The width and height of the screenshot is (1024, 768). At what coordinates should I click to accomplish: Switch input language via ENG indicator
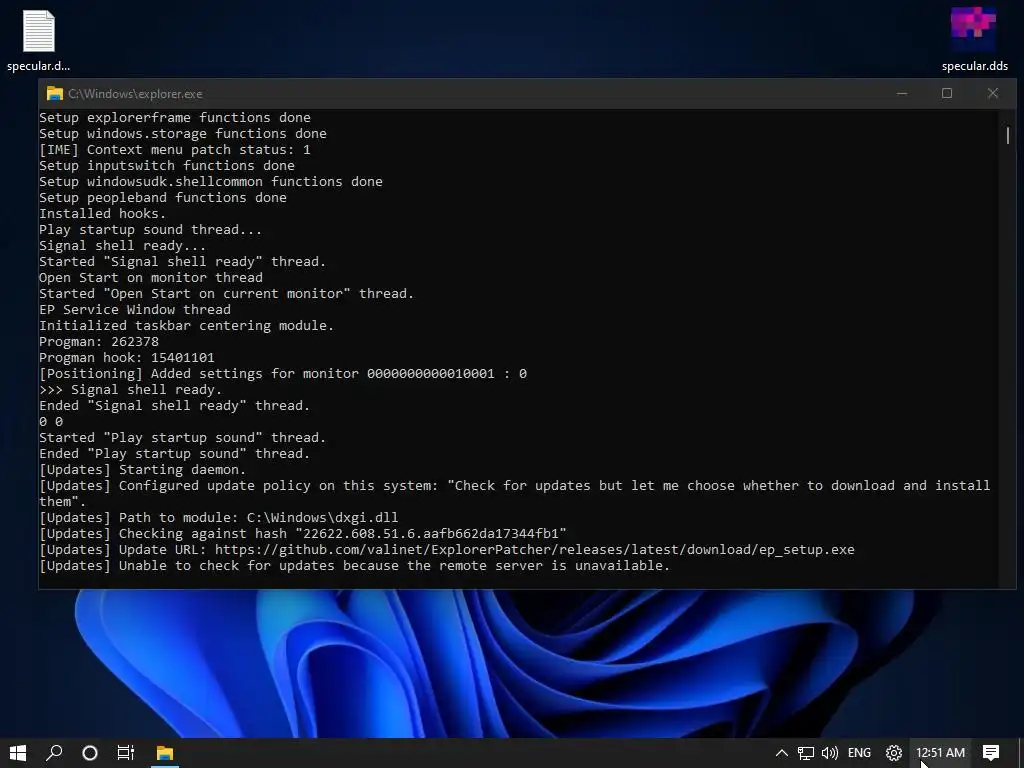[859, 753]
